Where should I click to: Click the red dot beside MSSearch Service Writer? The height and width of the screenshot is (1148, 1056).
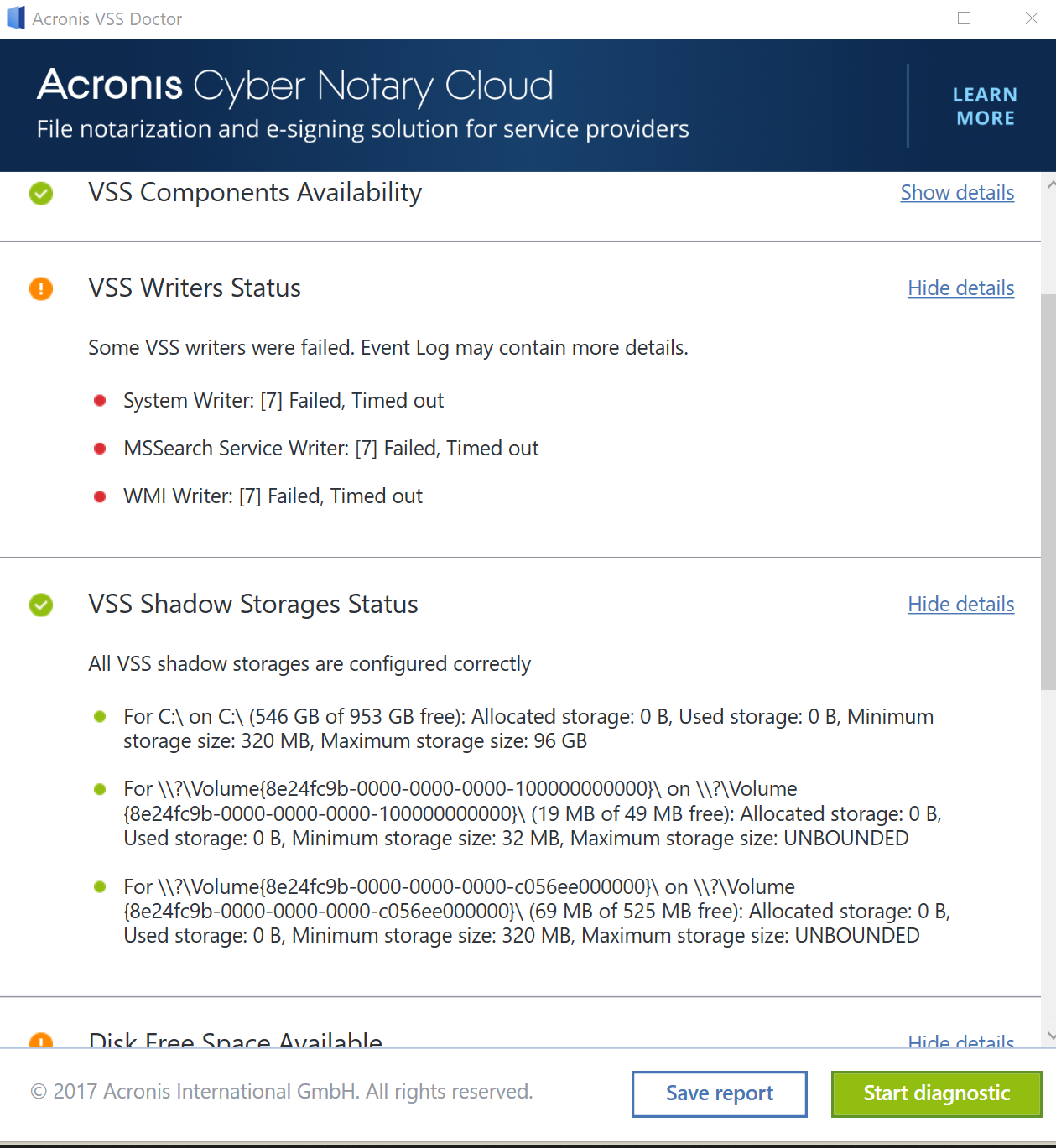click(x=101, y=449)
